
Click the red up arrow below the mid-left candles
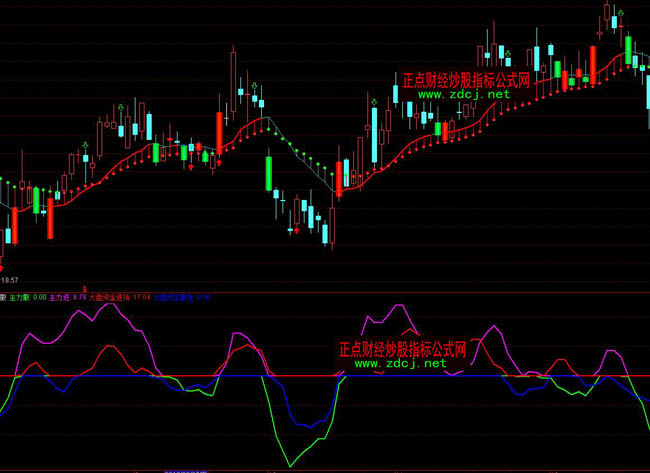(x=191, y=167)
